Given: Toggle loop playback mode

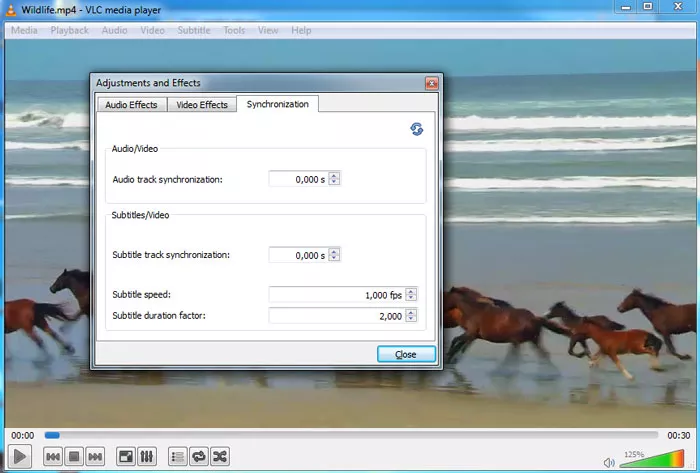Looking at the screenshot, I should coord(199,456).
